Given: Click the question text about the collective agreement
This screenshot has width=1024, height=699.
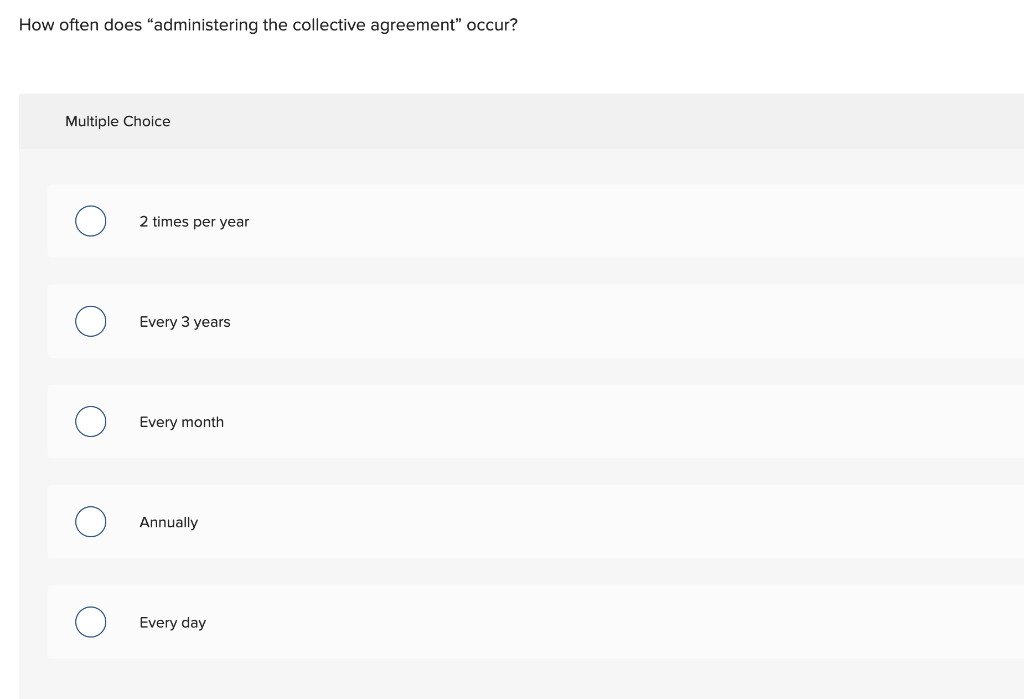Looking at the screenshot, I should [268, 25].
